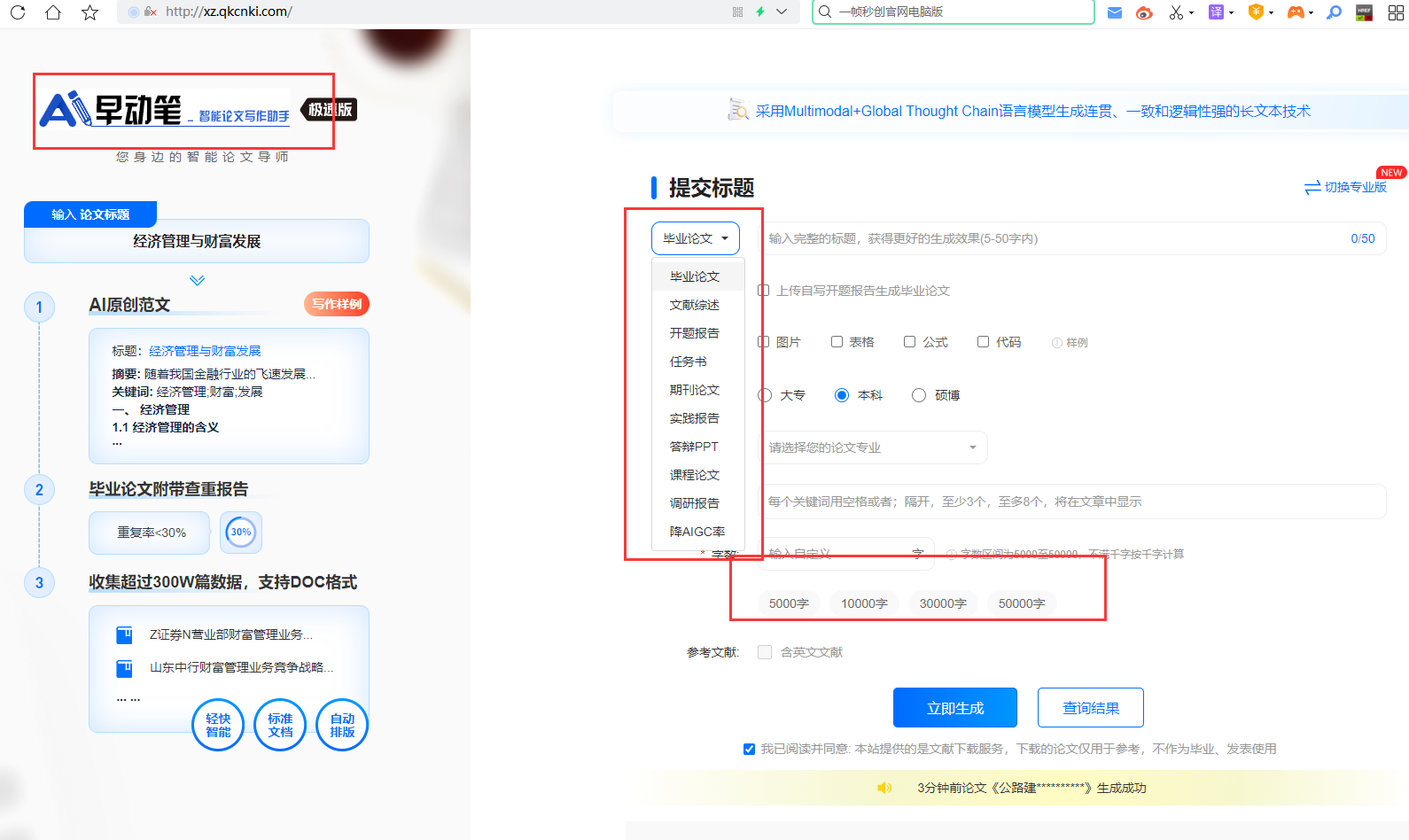Go to browser home page icon
The height and width of the screenshot is (840, 1409).
pyautogui.click(x=53, y=12)
